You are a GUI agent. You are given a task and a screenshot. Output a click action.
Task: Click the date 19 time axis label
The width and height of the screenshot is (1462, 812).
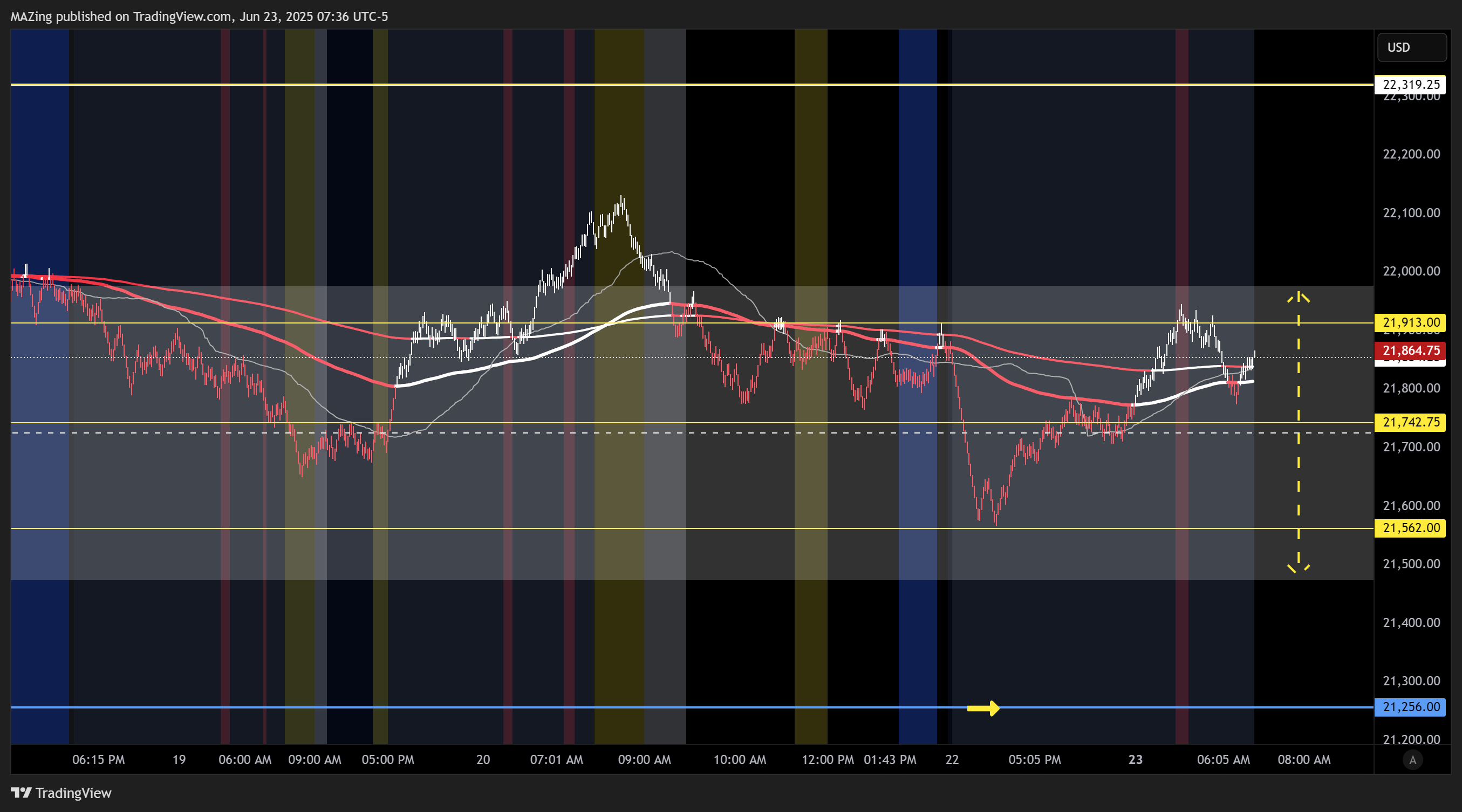point(179,760)
